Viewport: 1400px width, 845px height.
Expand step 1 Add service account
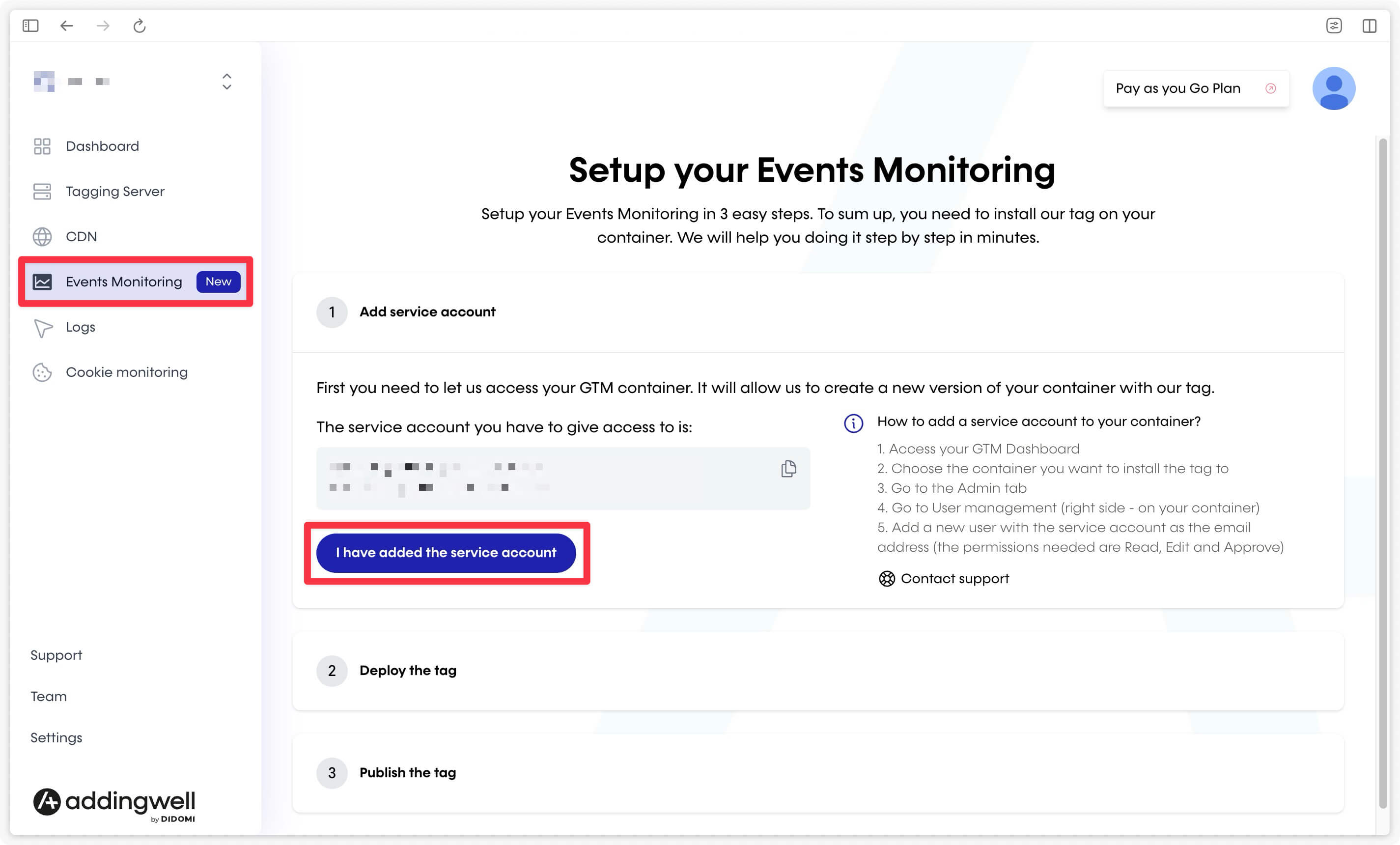click(817, 312)
